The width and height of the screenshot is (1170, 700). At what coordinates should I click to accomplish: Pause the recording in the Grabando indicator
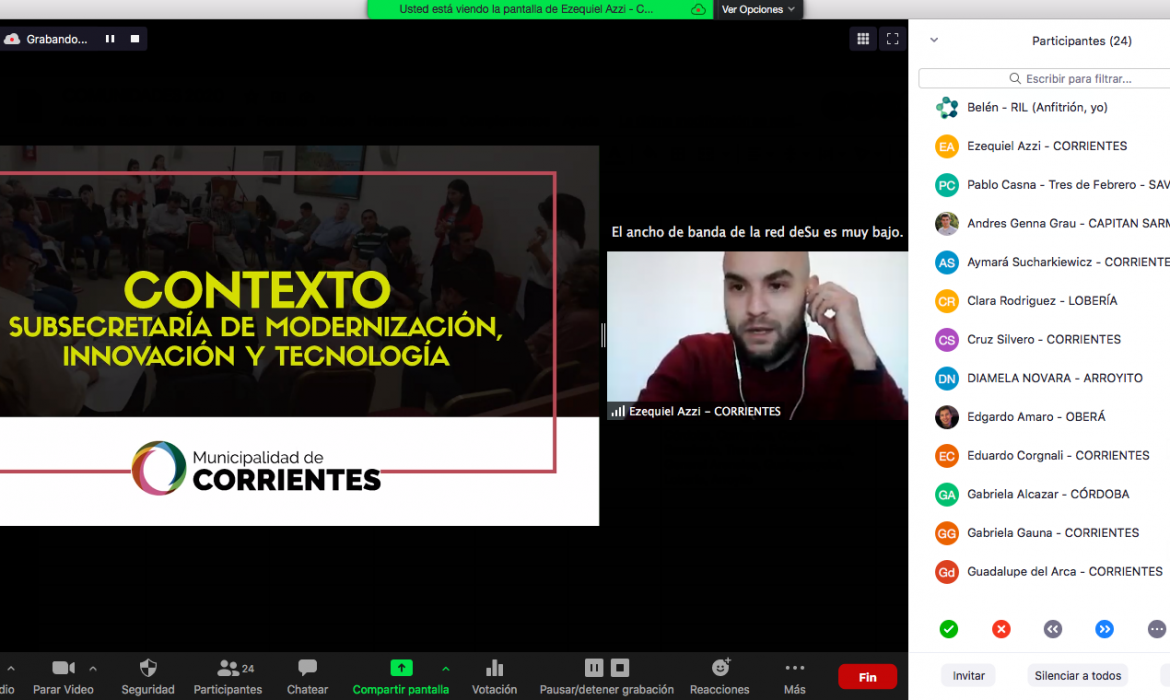point(110,39)
